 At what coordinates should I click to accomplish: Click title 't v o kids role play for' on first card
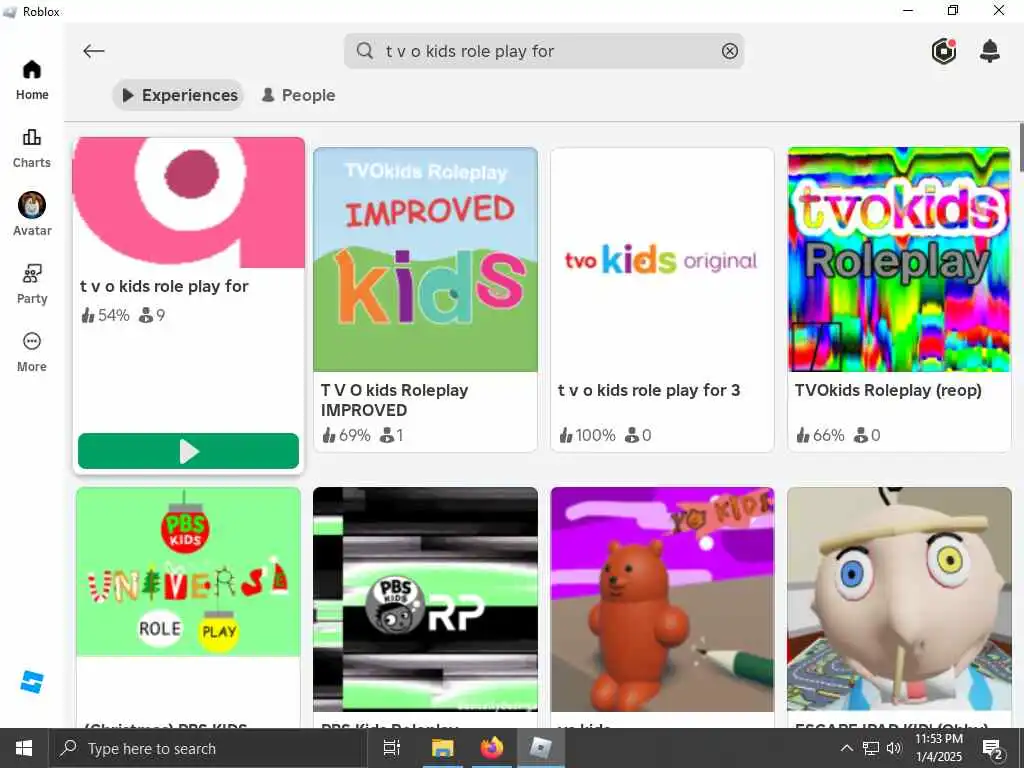(x=164, y=286)
